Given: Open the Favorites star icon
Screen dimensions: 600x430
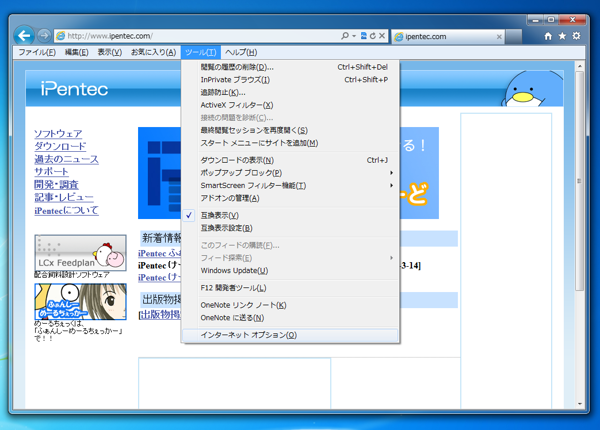Looking at the screenshot, I should [x=562, y=36].
